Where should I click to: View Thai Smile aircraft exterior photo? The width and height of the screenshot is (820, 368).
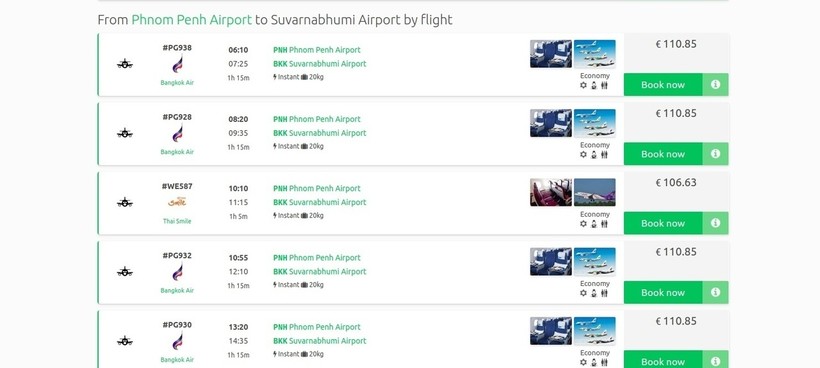[x=595, y=192]
